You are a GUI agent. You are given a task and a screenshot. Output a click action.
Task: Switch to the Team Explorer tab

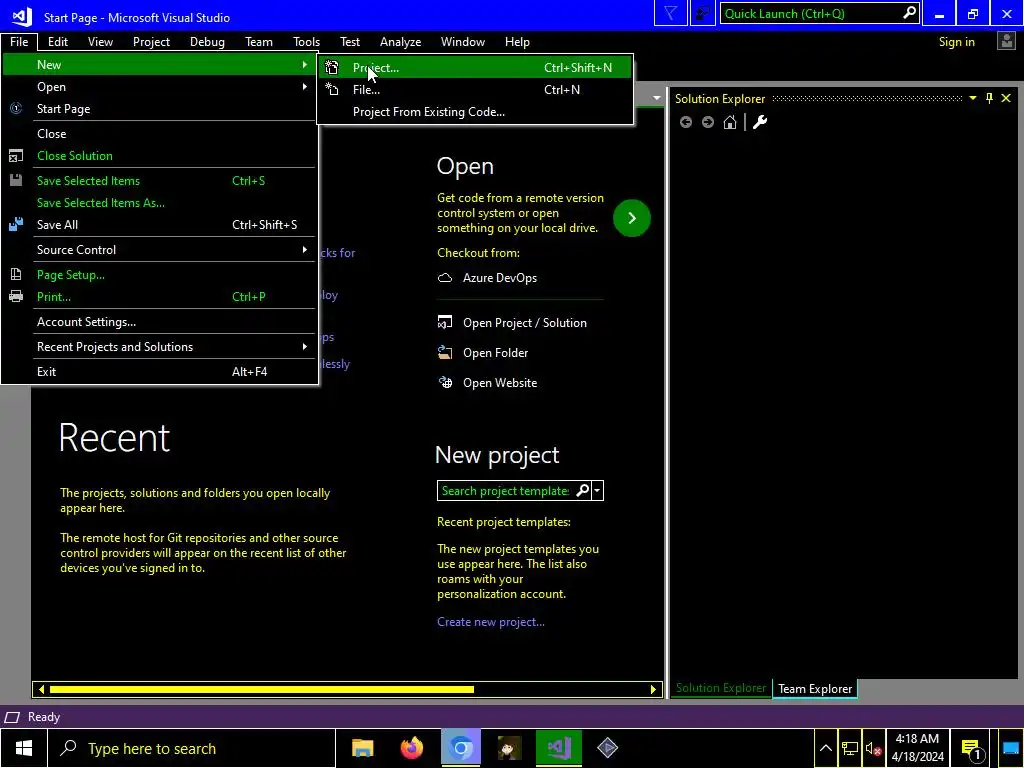tap(814, 688)
